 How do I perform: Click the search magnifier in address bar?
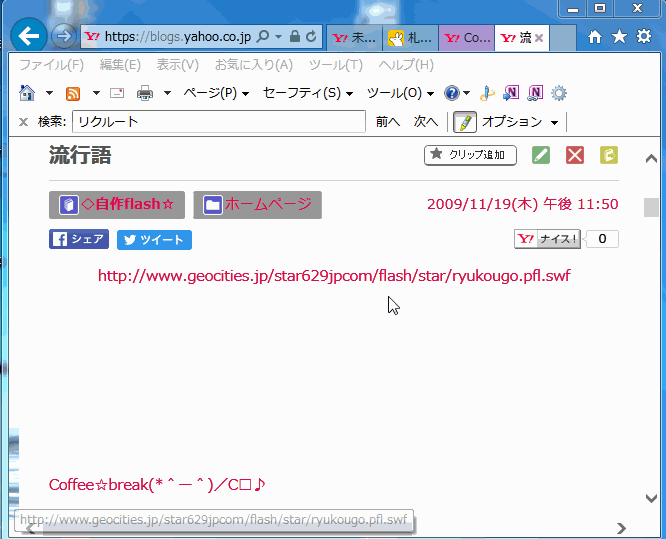[263, 37]
